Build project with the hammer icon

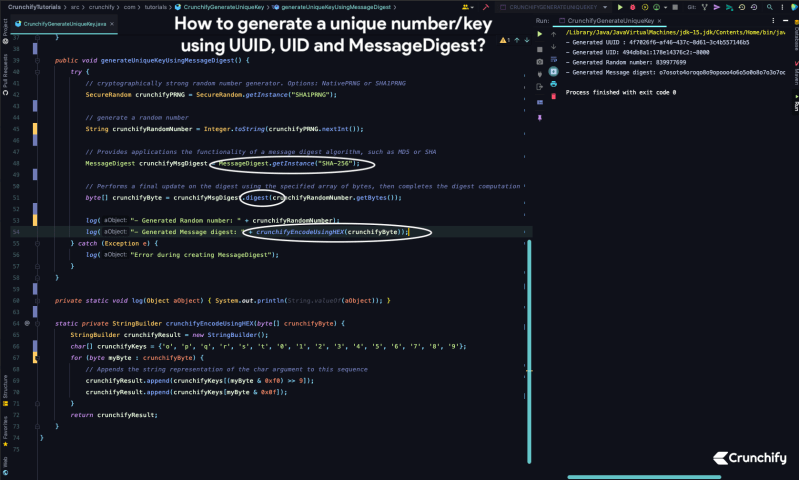[x=486, y=7]
